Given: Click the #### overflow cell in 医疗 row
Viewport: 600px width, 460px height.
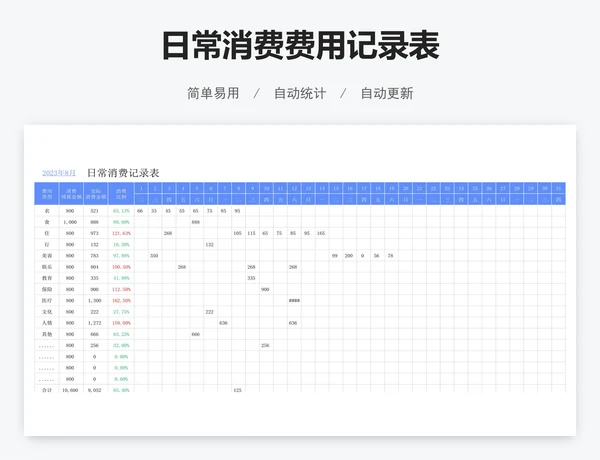Looking at the screenshot, I should (x=294, y=300).
